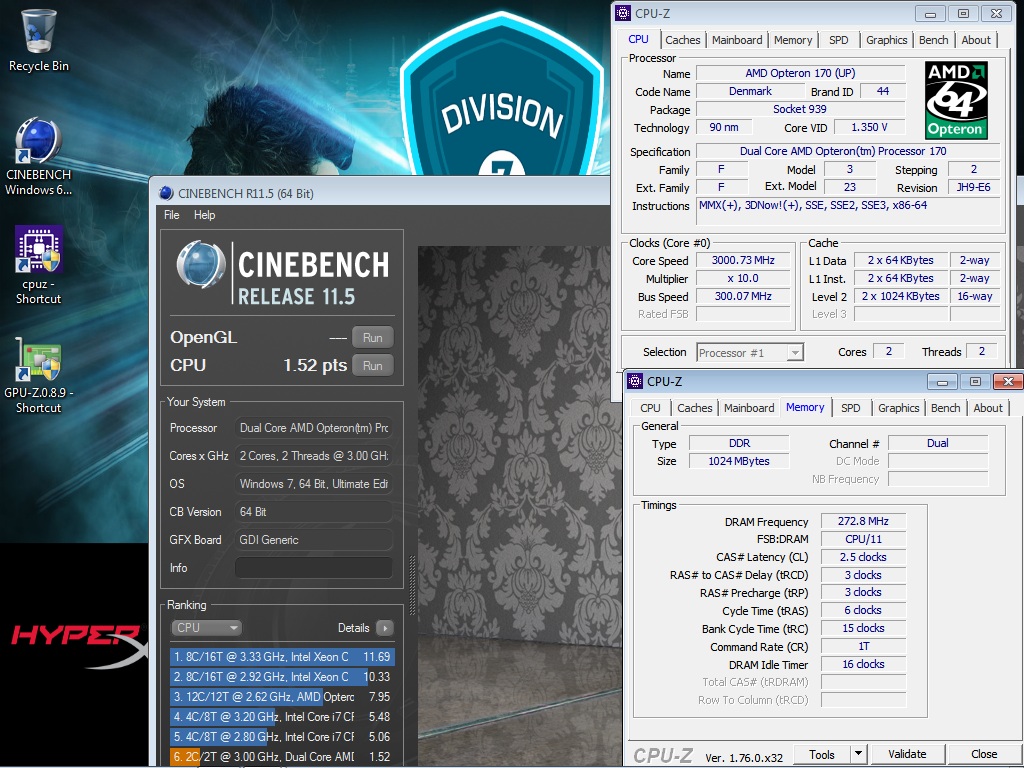
Task: Open the Processor #1 selection dropdown
Action: [x=750, y=353]
